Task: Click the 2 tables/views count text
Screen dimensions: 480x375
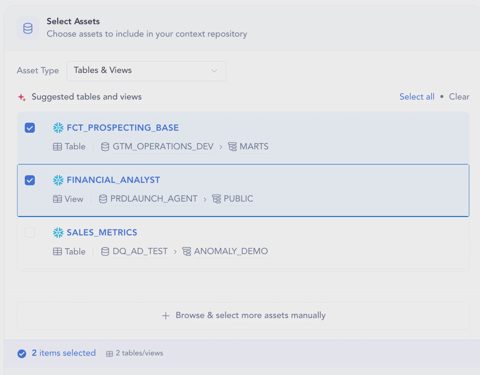Action: click(139, 353)
